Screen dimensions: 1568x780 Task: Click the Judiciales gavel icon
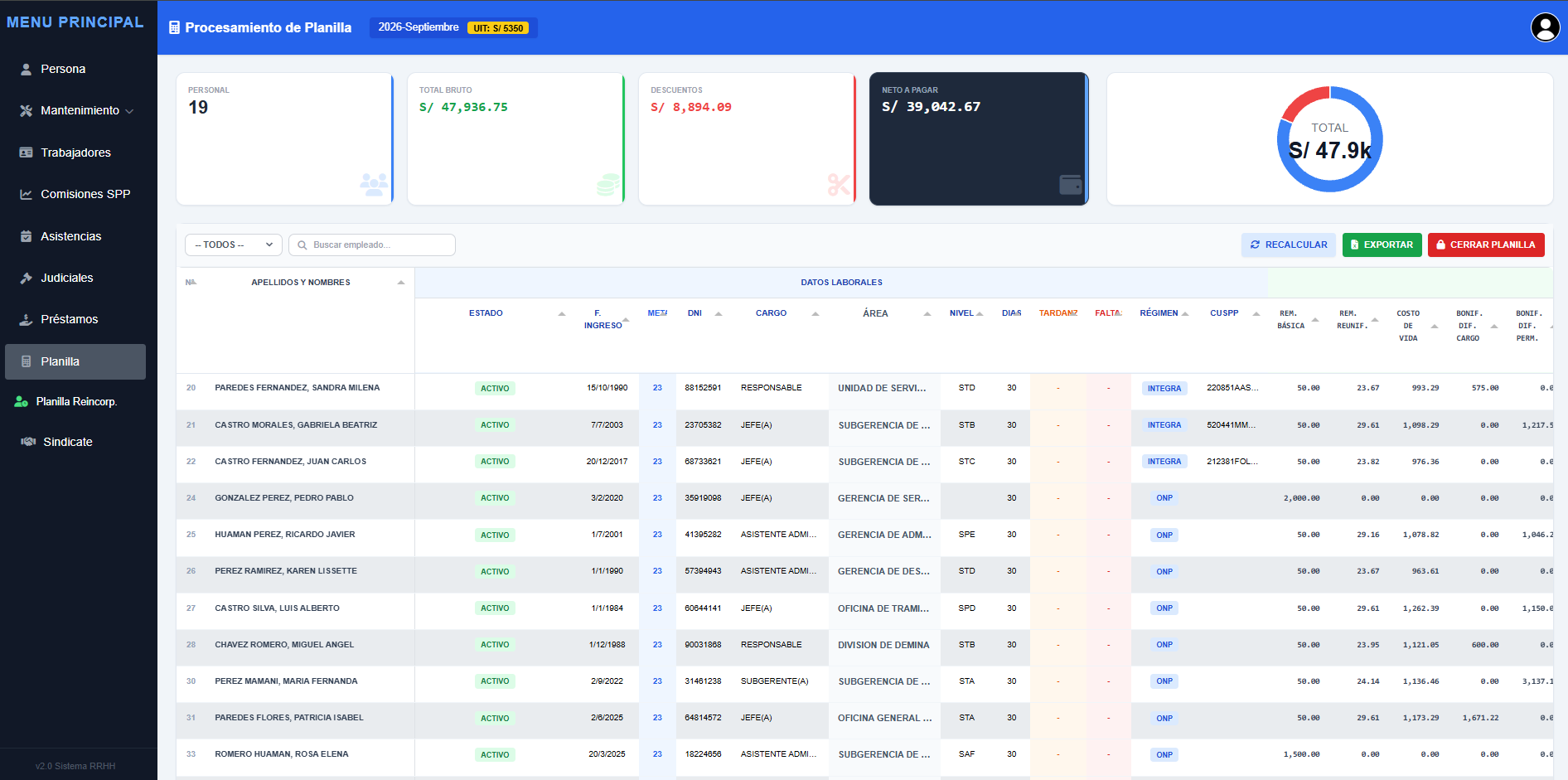click(27, 278)
